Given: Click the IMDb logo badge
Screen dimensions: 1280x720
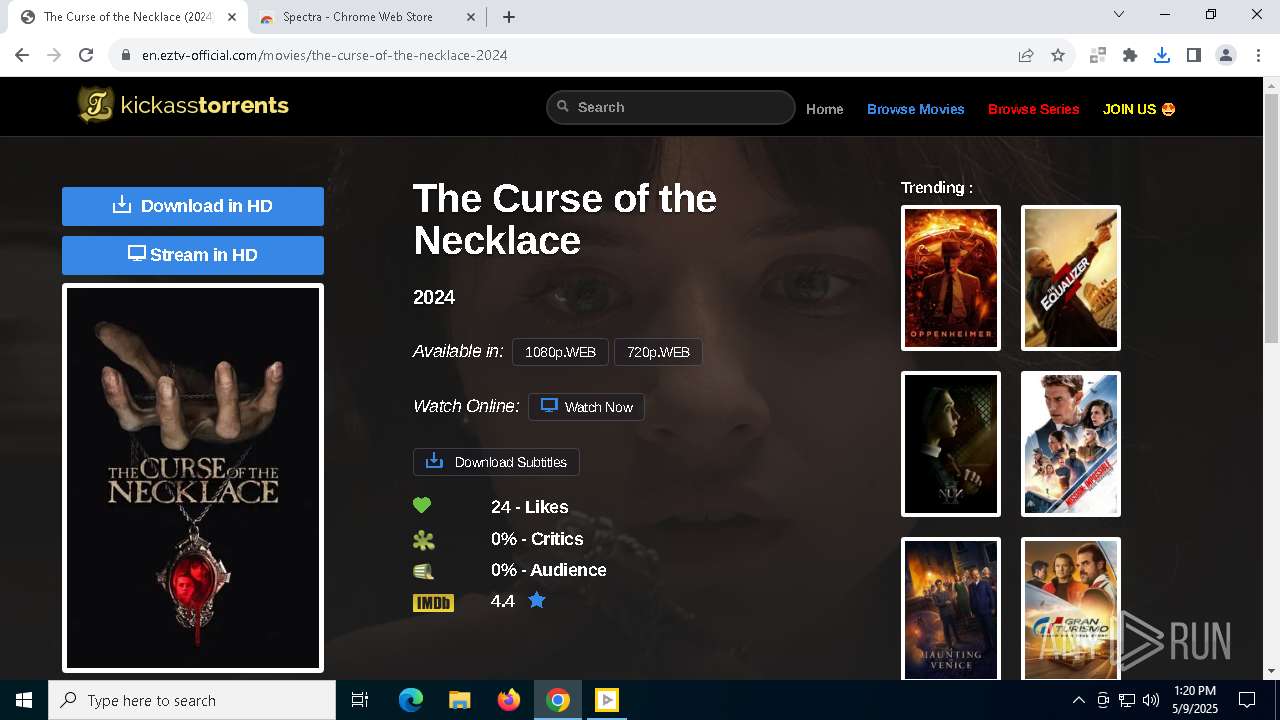Looking at the screenshot, I should [x=433, y=602].
